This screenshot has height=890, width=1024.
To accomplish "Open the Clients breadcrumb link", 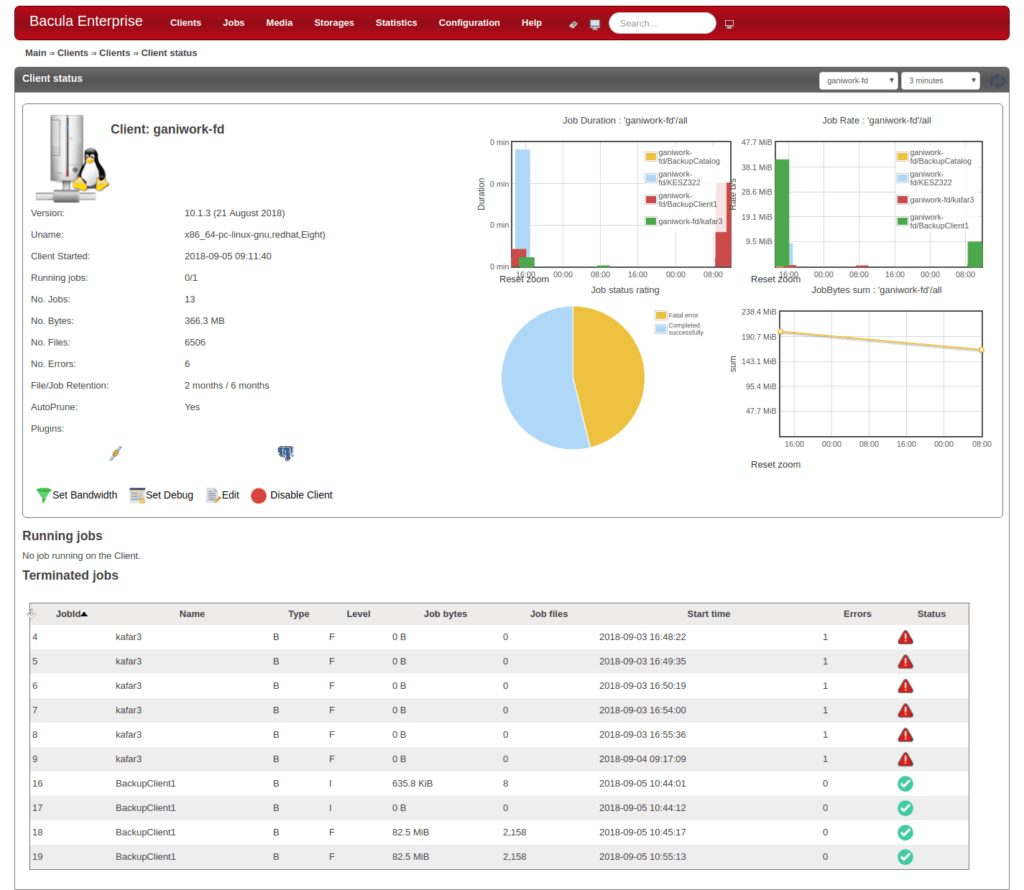I will [x=72, y=53].
